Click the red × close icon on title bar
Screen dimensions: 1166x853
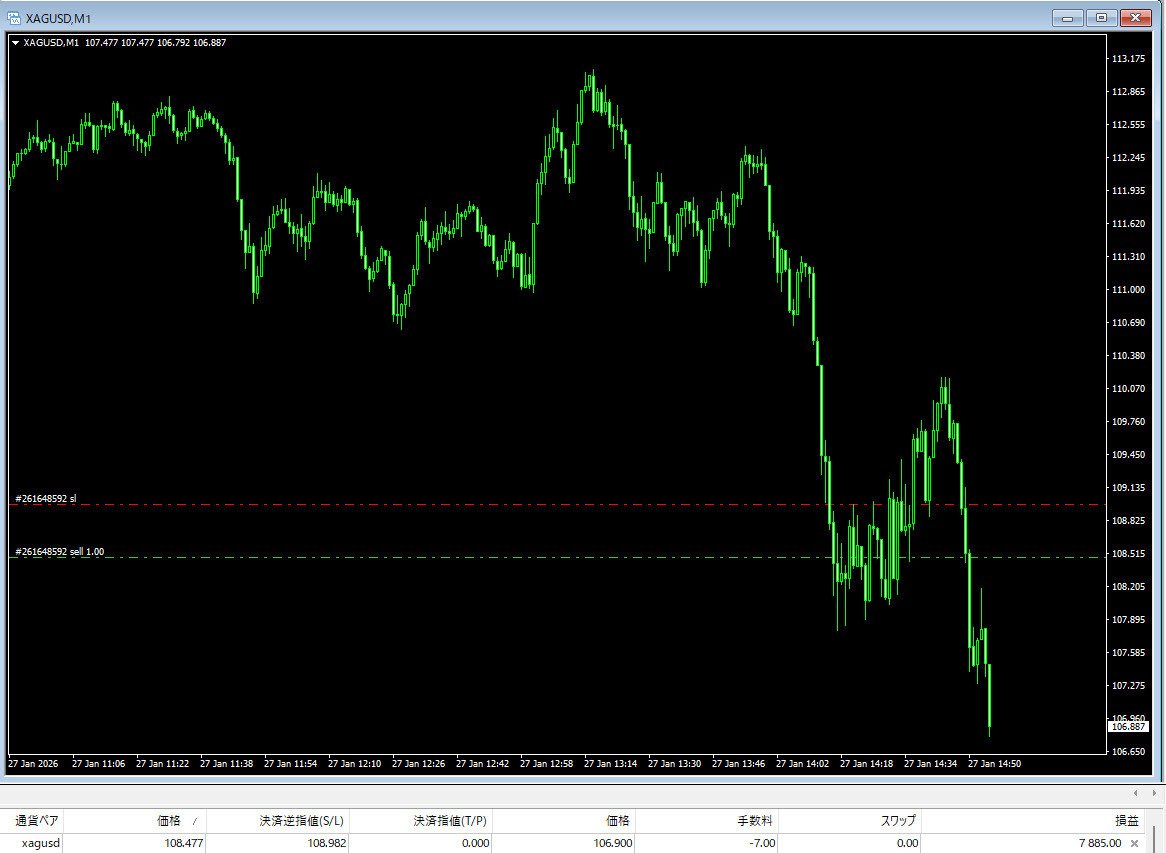(x=1136, y=17)
